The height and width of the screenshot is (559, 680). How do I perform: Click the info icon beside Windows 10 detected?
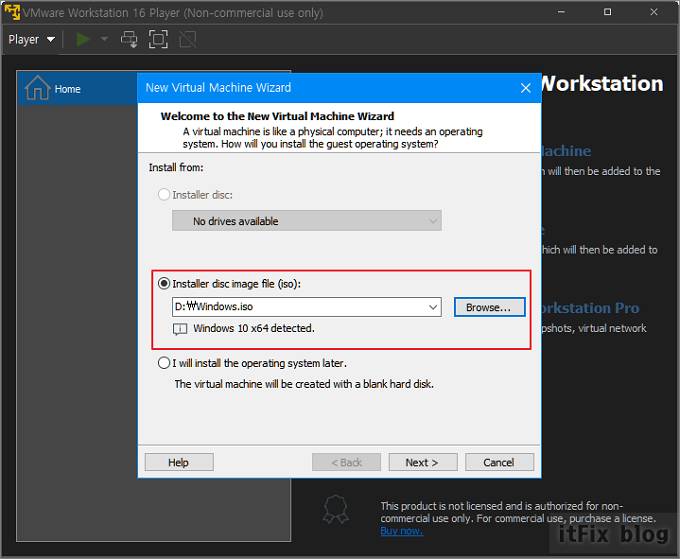click(x=180, y=329)
